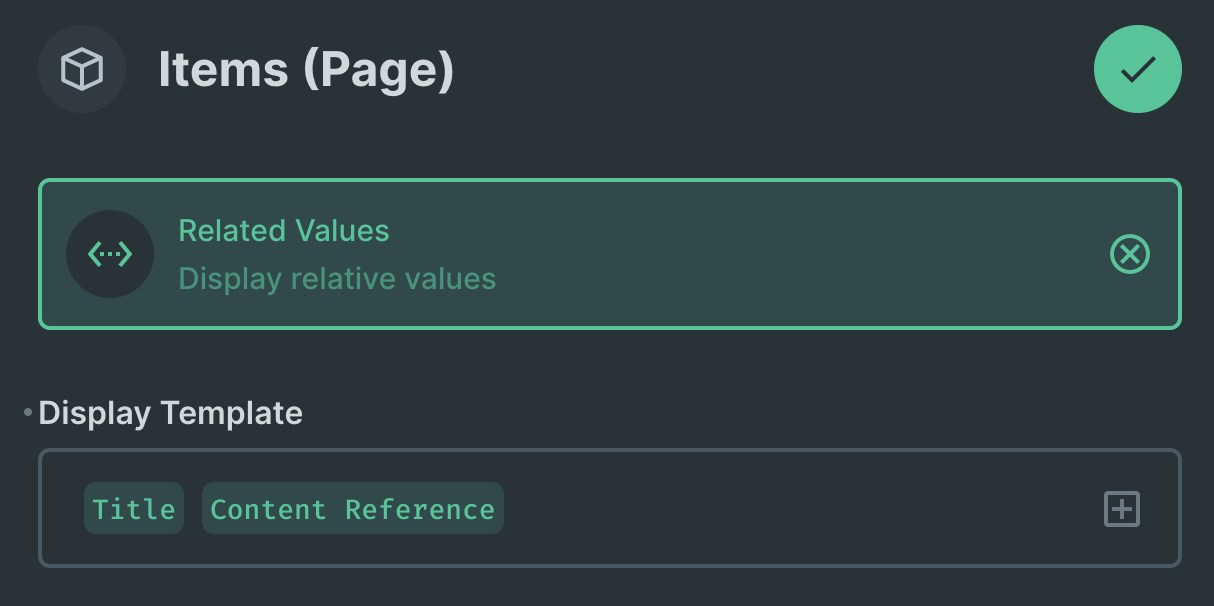Select the Title template token
Viewport: 1214px width, 606px height.
tap(133, 508)
